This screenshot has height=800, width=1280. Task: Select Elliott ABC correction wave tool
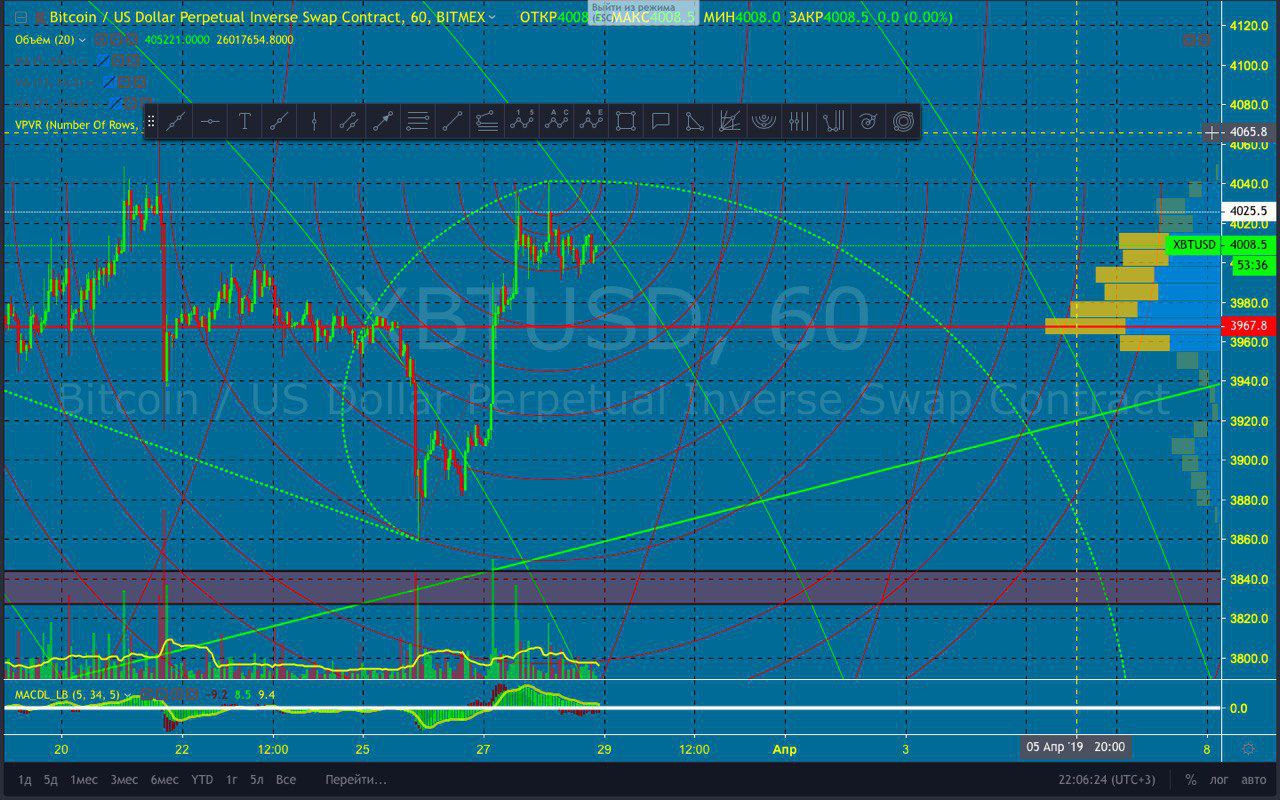click(556, 122)
